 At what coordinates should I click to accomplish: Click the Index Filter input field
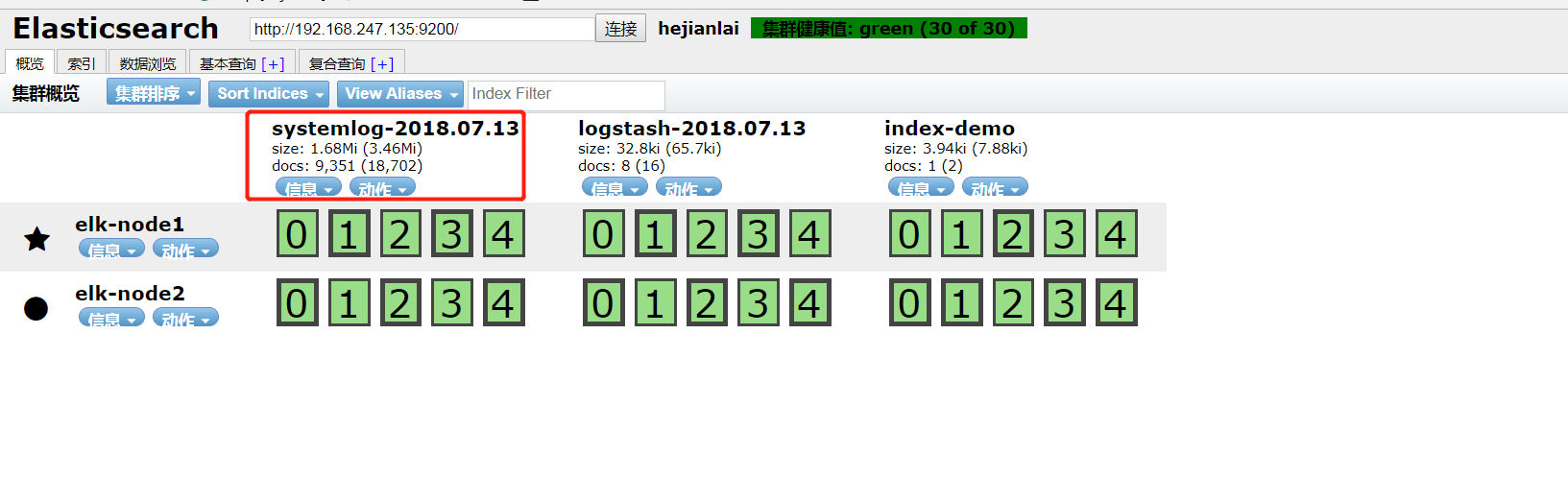566,94
